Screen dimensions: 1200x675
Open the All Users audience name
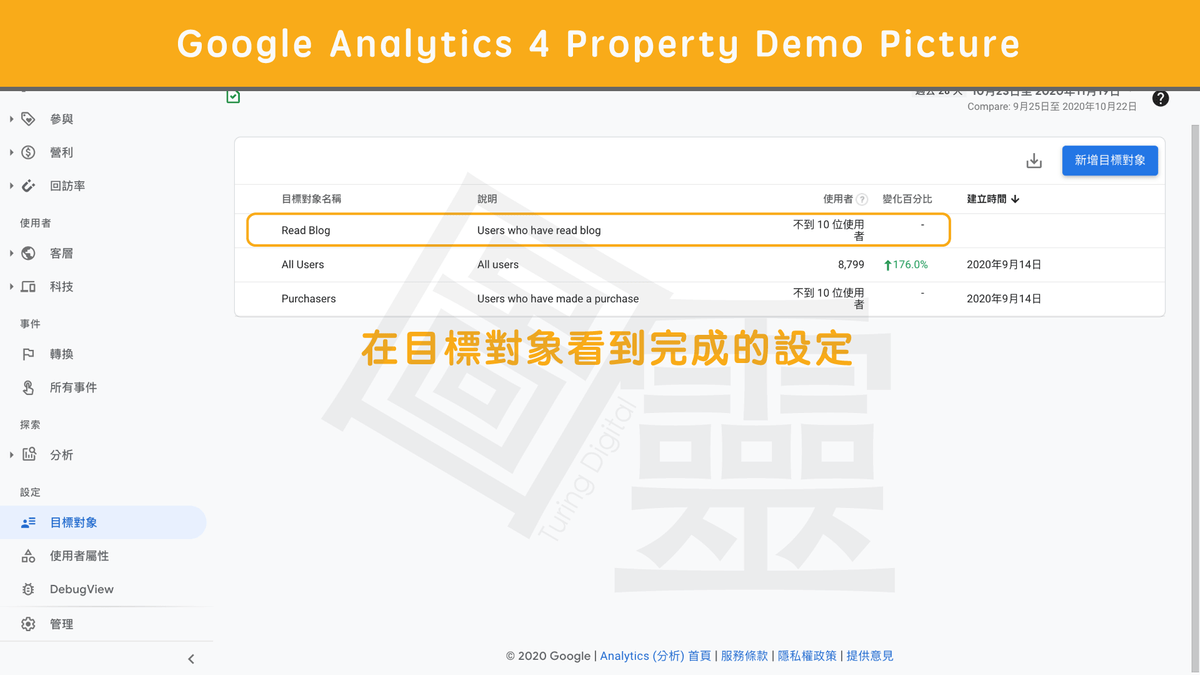coord(303,265)
